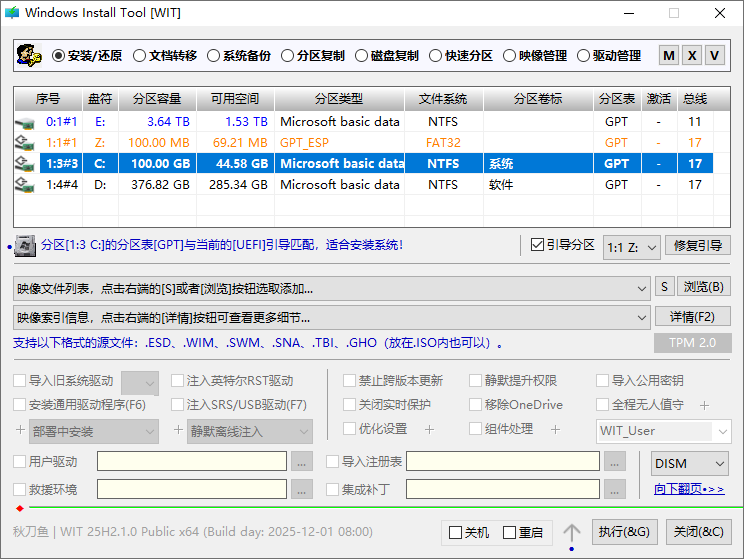
Task: Click the 详情(F2) button
Action: (692, 317)
